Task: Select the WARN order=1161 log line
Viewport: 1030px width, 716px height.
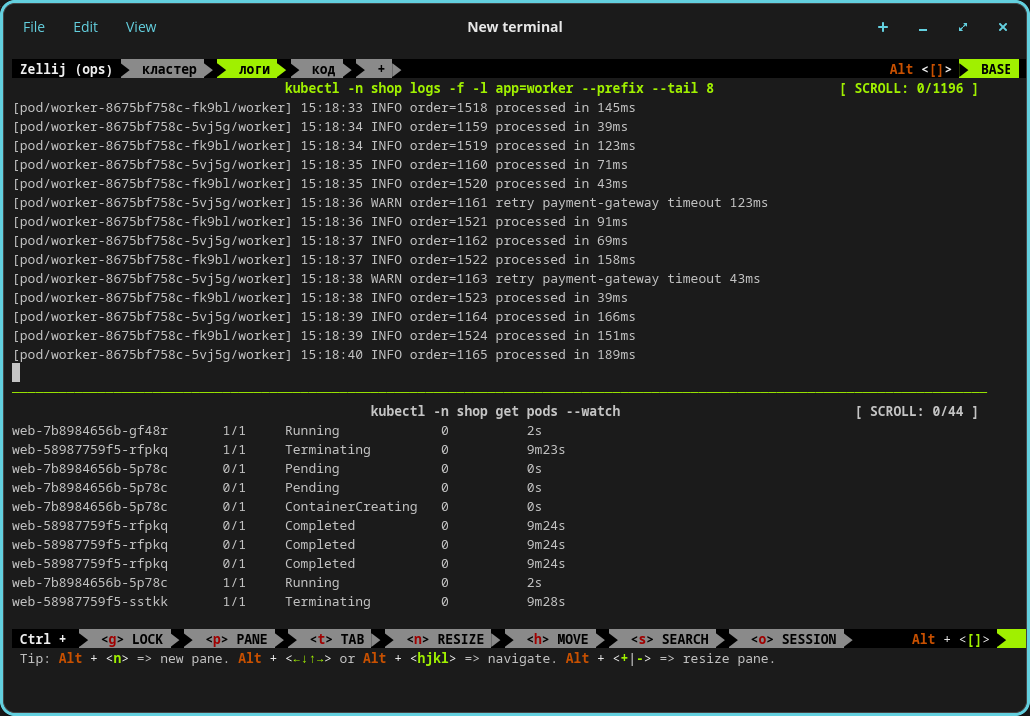Action: coord(390,203)
